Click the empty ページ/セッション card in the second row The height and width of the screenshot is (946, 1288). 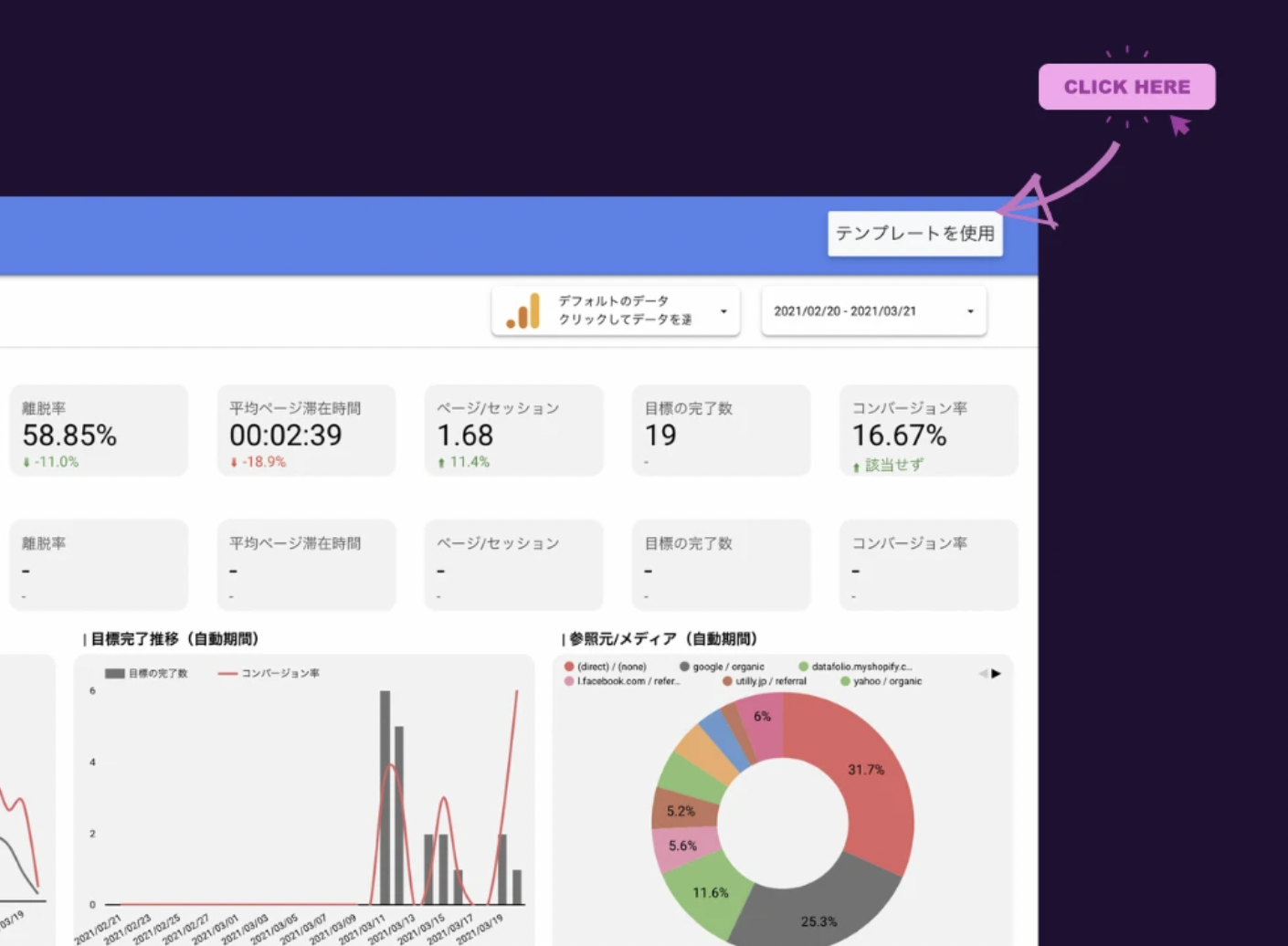tap(513, 564)
